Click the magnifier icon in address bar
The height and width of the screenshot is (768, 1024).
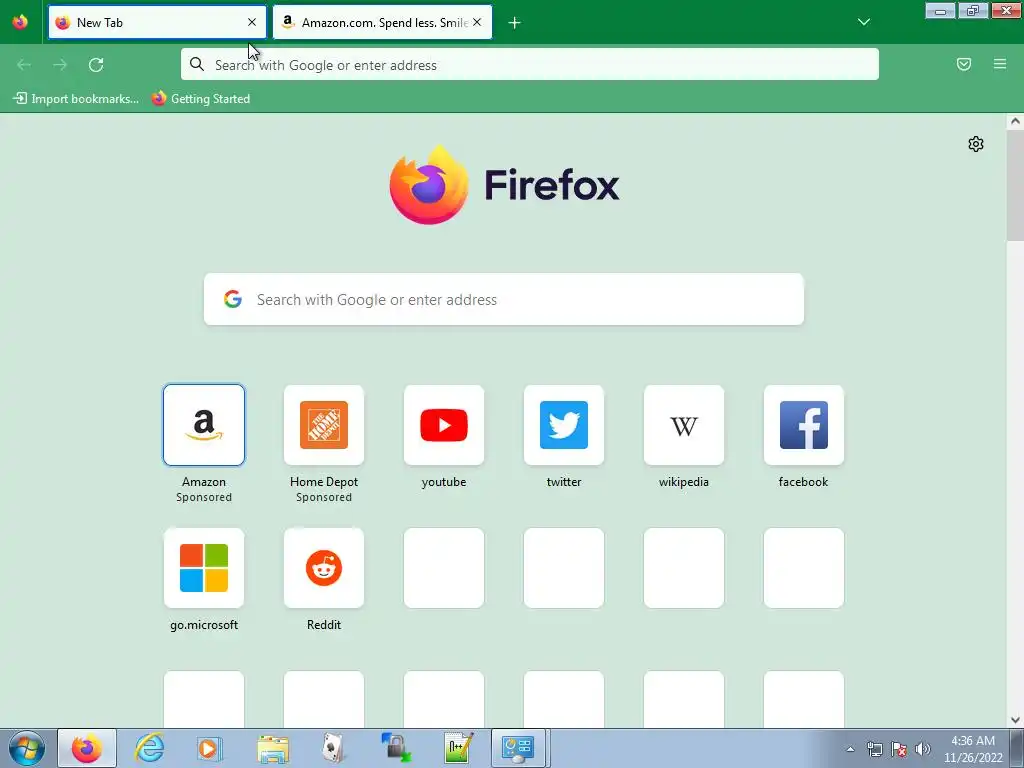tap(197, 64)
